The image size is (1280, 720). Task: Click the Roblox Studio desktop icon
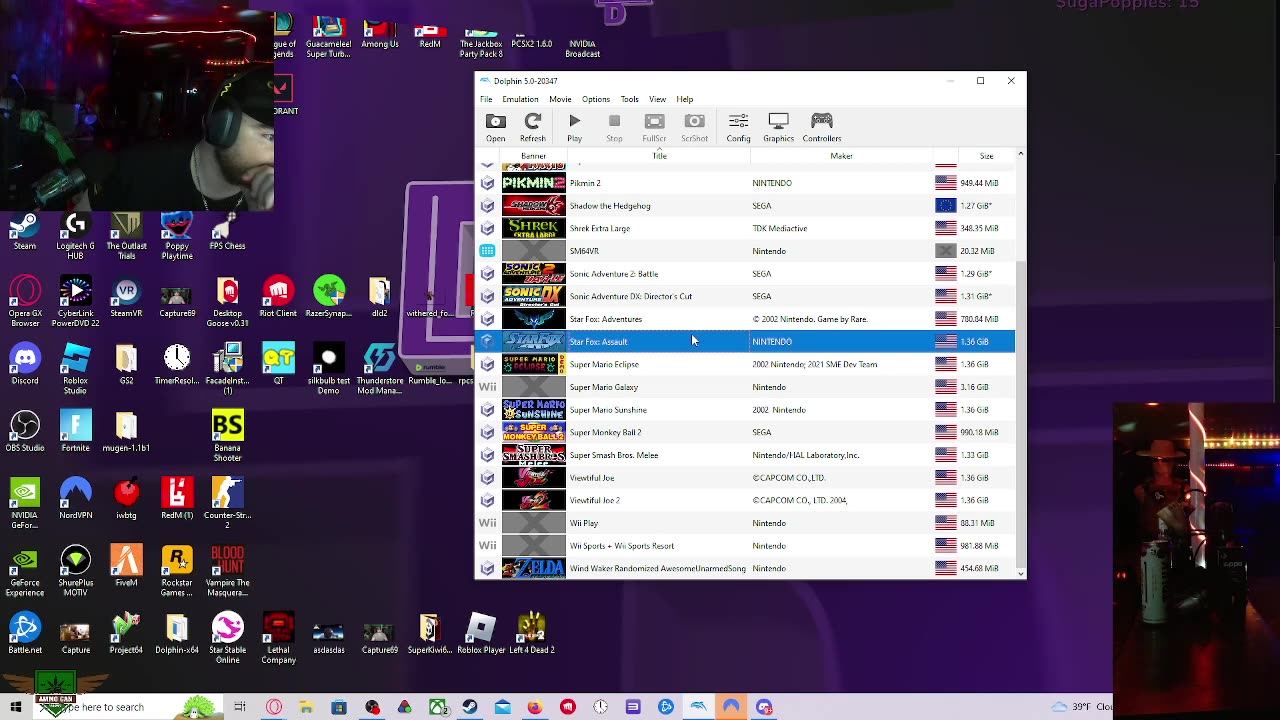point(75,370)
